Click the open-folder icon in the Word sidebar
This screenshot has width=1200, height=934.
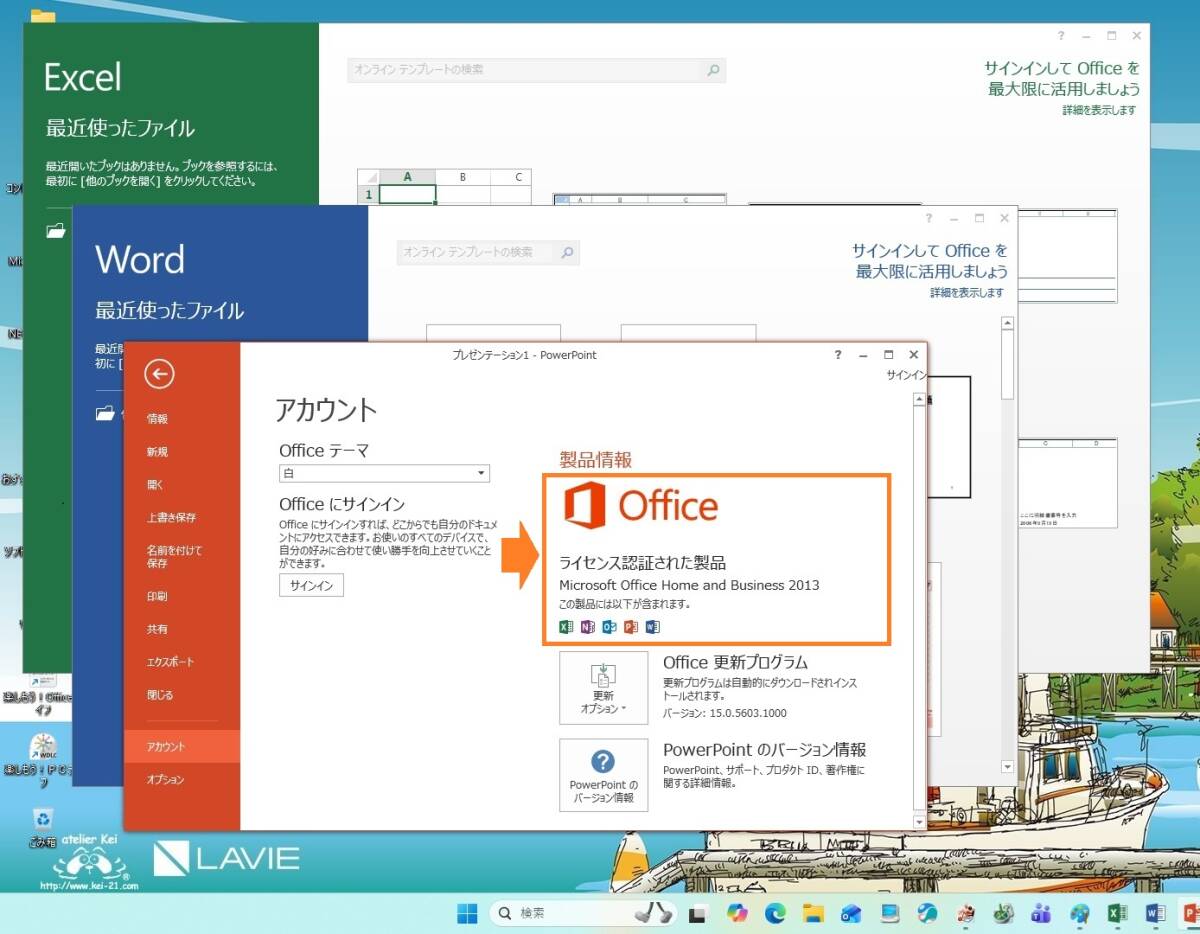tap(105, 412)
